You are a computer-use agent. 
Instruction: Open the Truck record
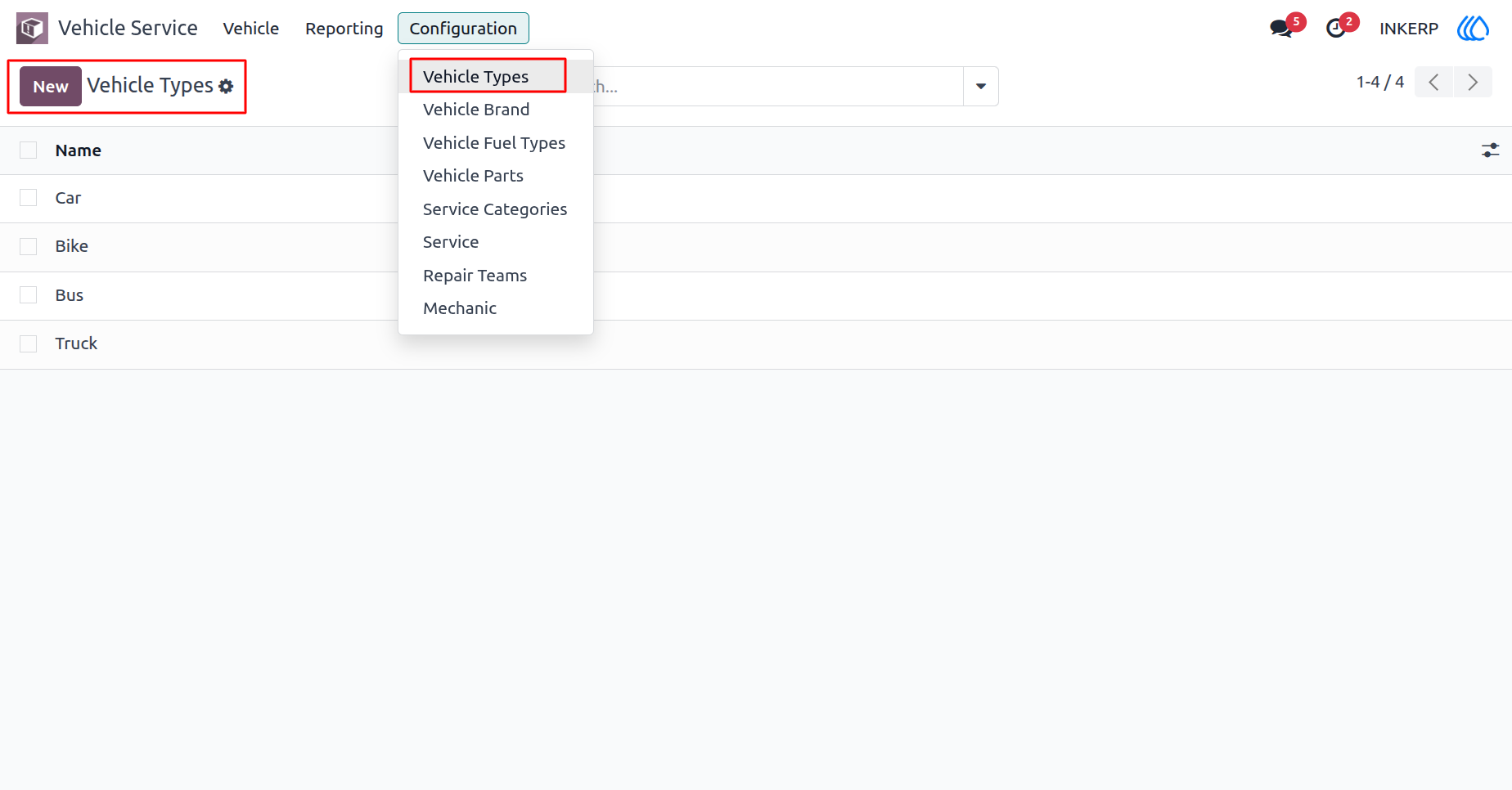(x=76, y=343)
